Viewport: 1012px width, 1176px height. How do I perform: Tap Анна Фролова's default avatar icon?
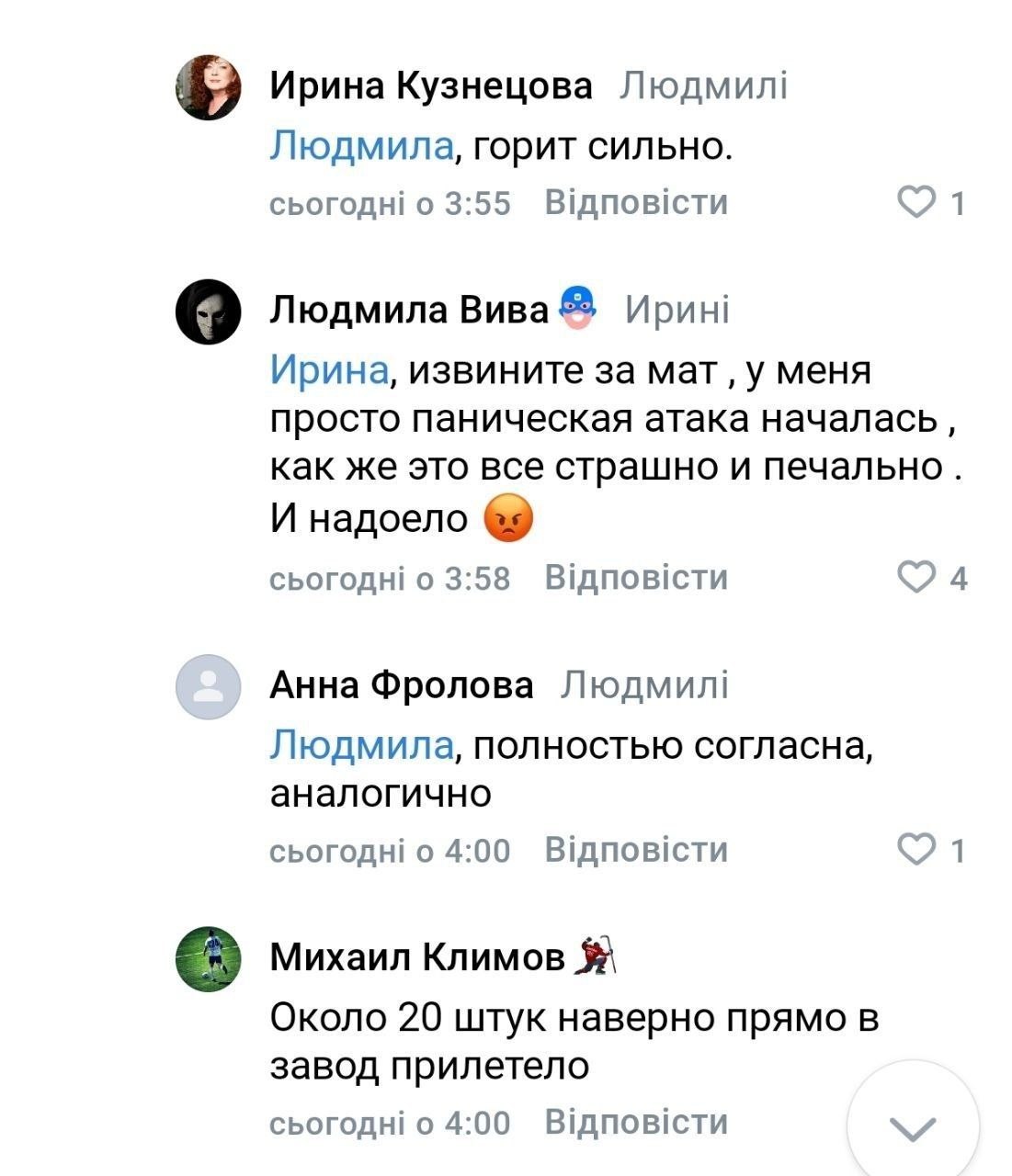pyautogui.click(x=209, y=686)
